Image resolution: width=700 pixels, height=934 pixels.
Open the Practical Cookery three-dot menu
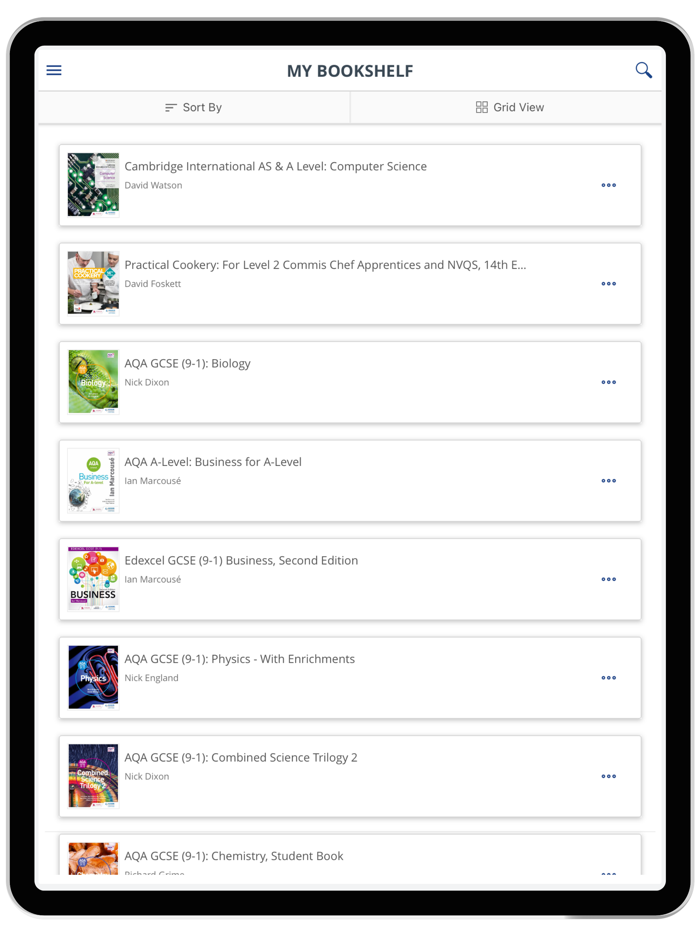click(x=609, y=284)
